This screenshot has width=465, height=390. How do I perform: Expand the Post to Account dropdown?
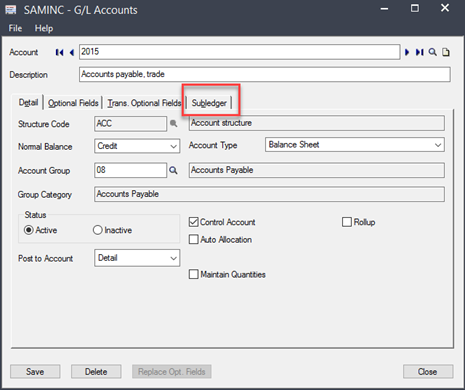173,258
